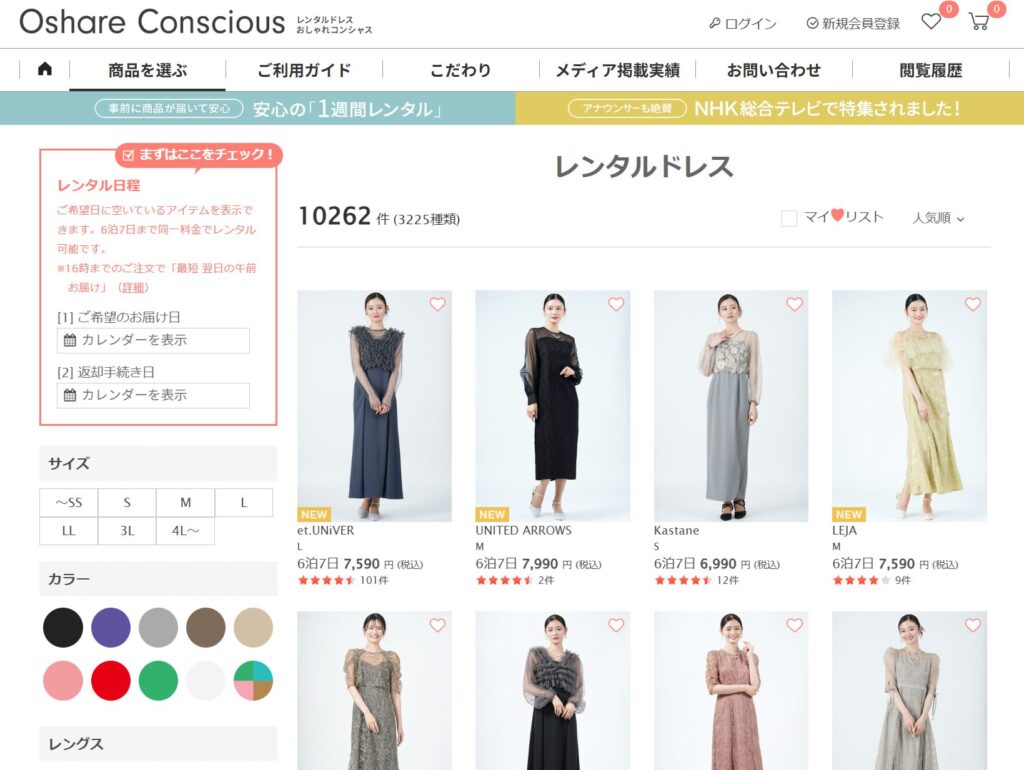Open the et.UNiVER product name link
The width and height of the screenshot is (1024, 770).
[x=325, y=530]
